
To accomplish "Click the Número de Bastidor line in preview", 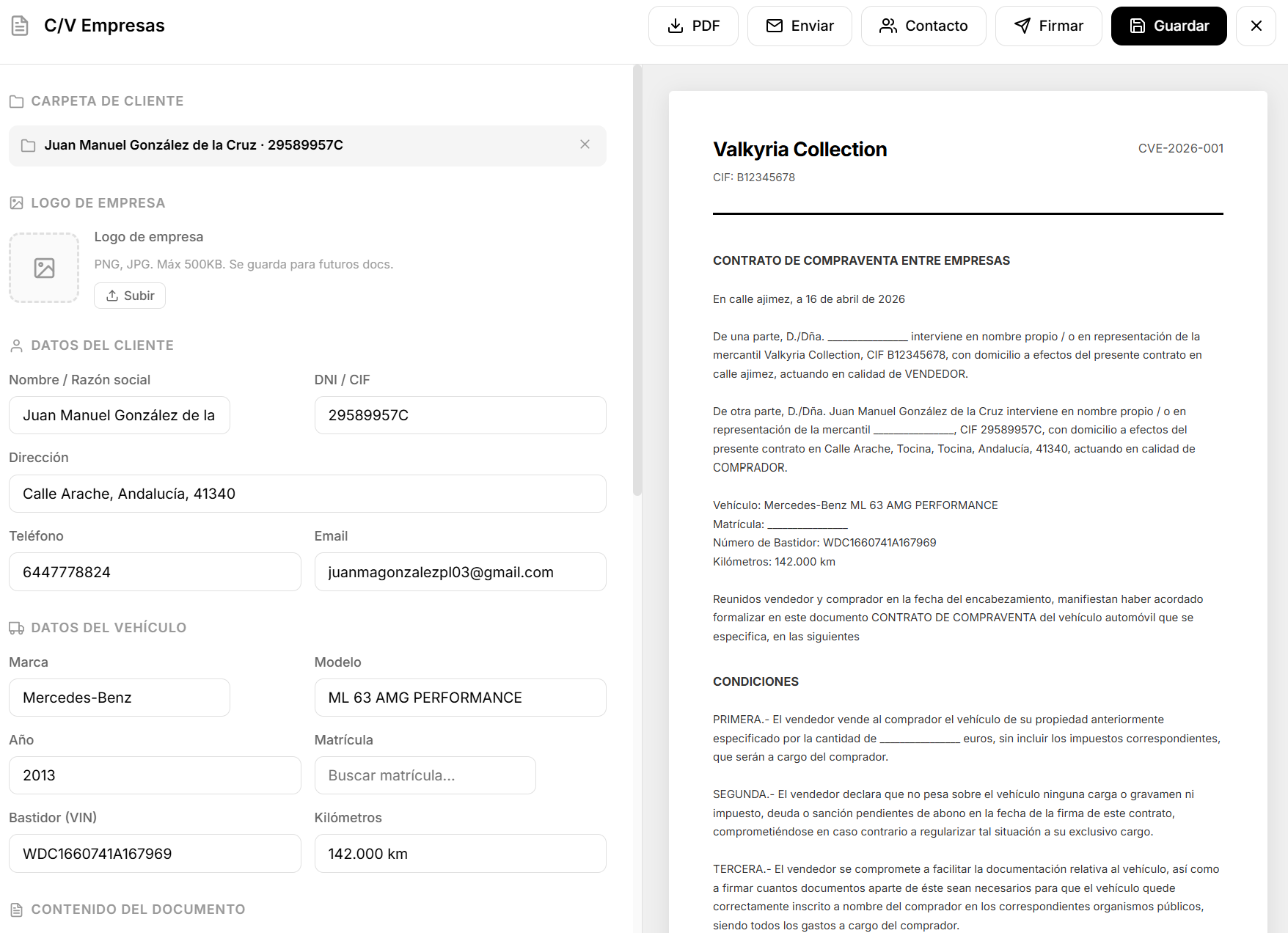I will tap(824, 543).
